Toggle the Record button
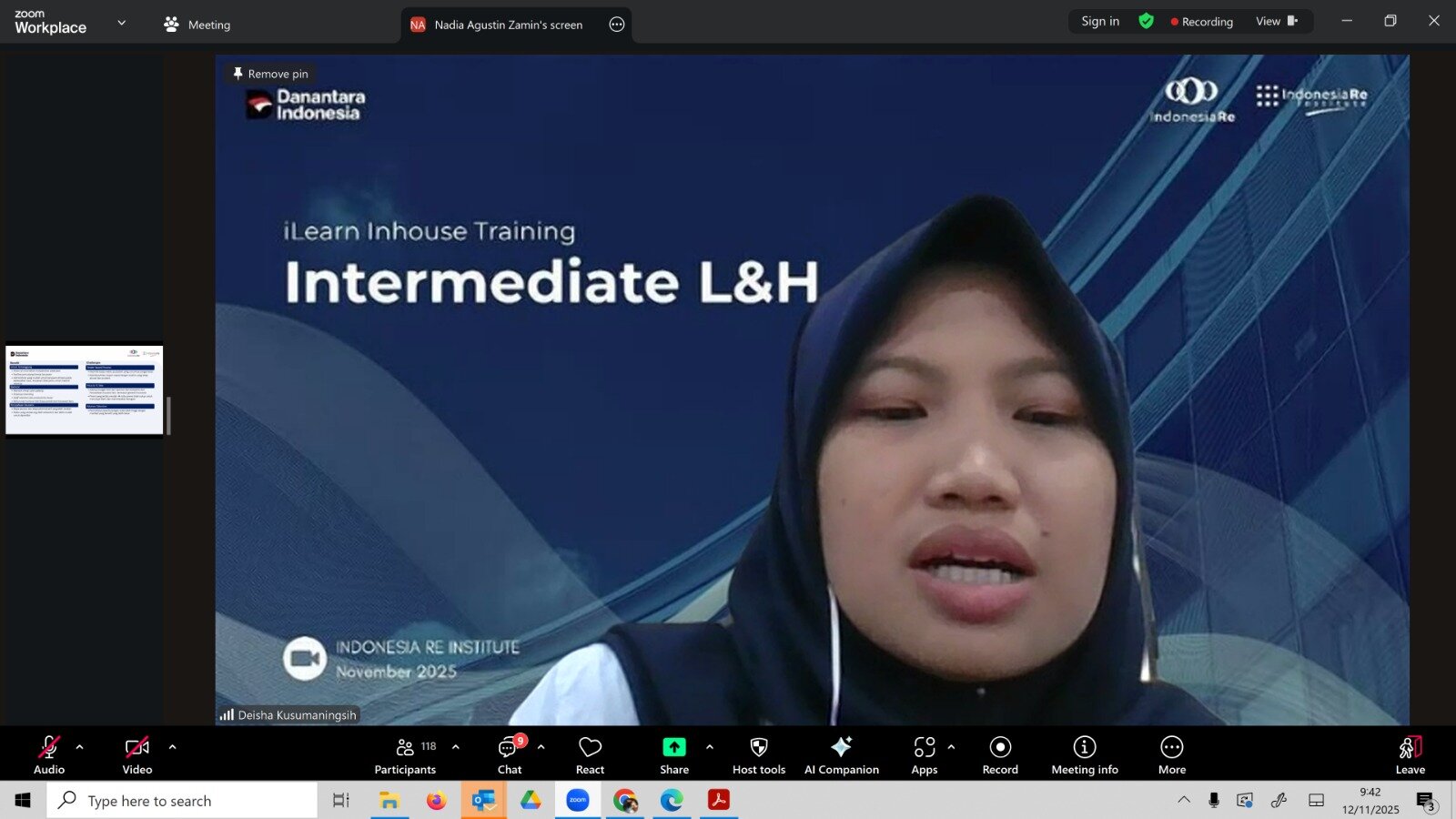This screenshot has height=819, width=1456. [x=1000, y=754]
